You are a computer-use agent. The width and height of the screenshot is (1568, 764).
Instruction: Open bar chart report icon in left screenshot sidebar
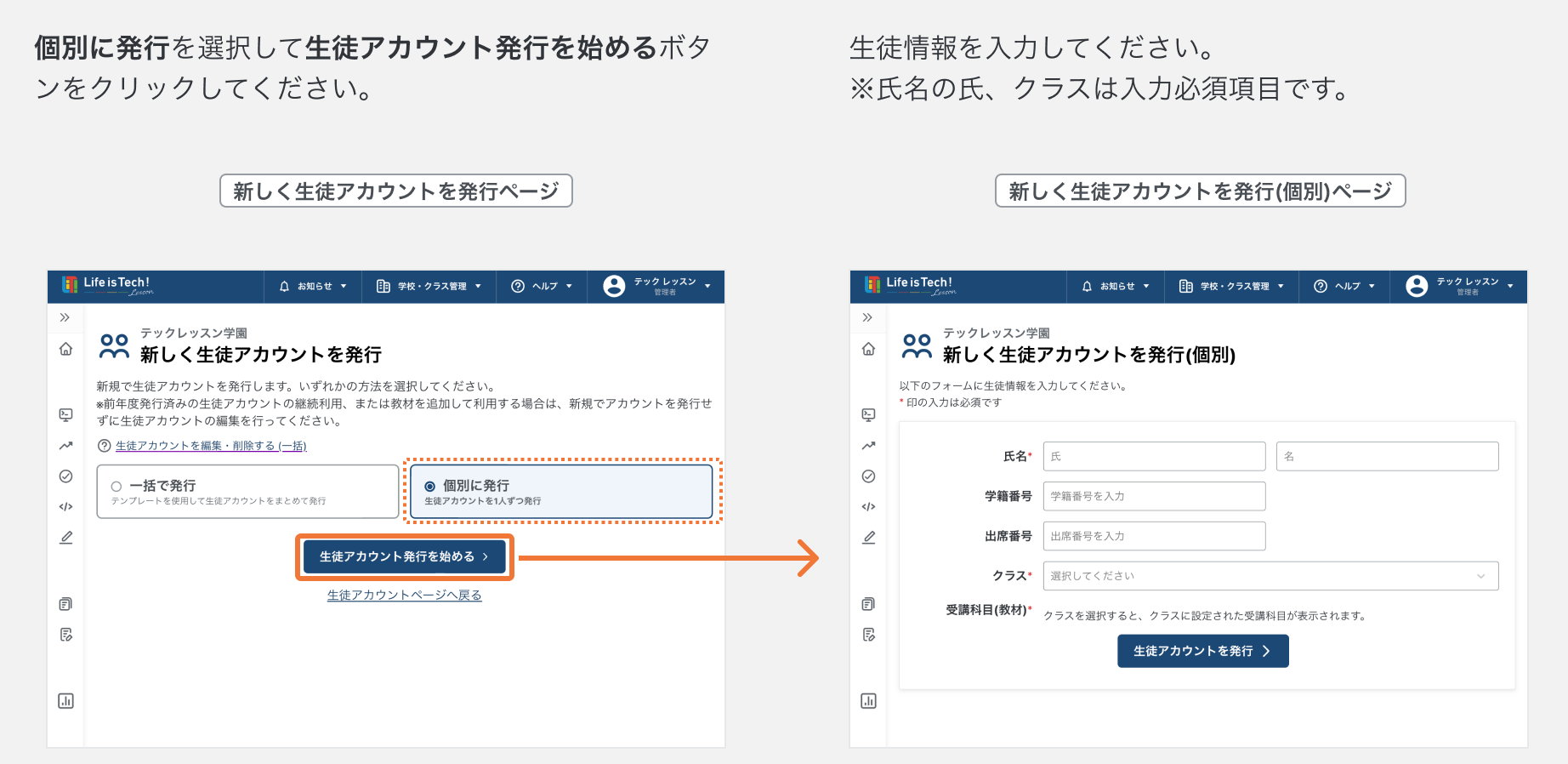[x=65, y=701]
